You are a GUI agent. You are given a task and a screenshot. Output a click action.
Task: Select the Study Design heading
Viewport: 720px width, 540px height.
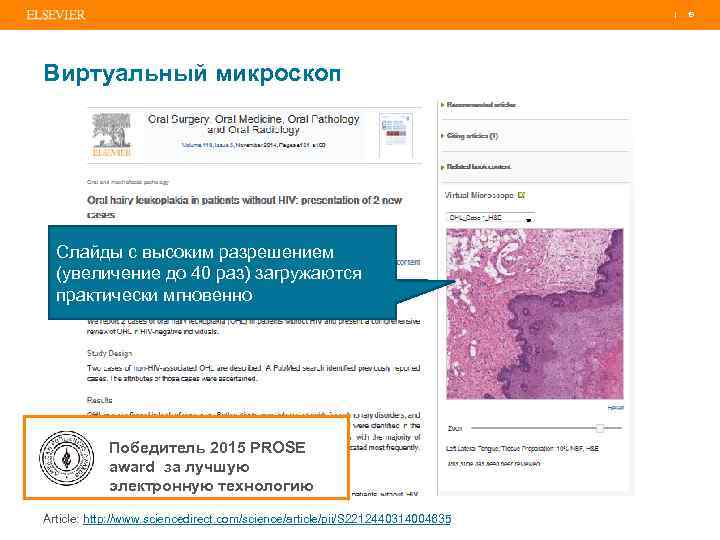(109, 353)
